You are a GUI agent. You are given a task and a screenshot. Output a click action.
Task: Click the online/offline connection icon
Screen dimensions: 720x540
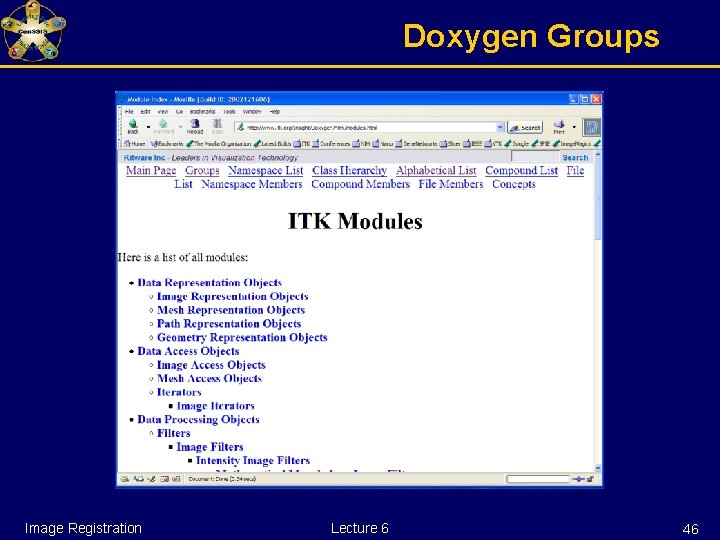point(578,479)
